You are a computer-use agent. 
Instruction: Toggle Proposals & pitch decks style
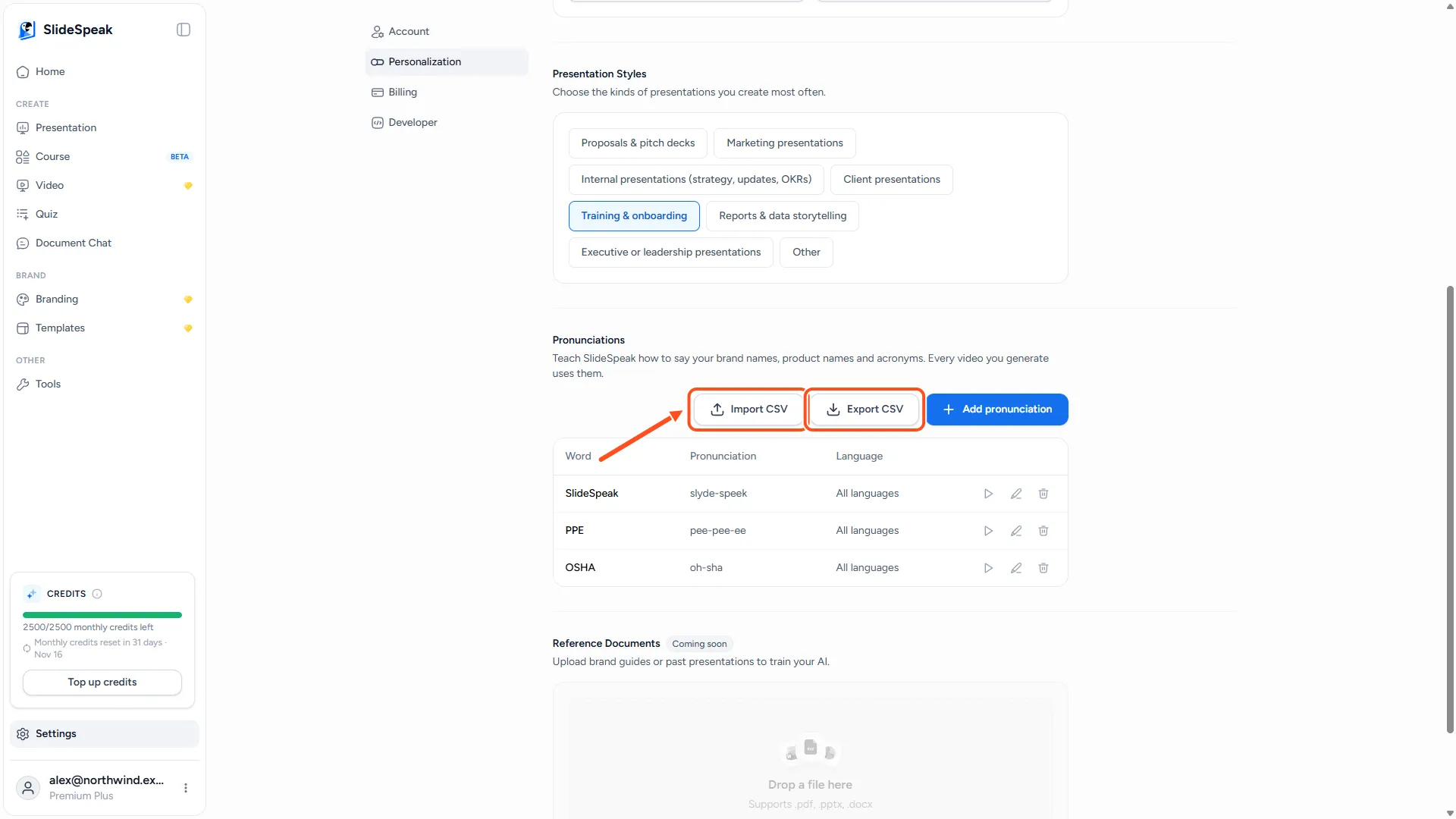638,143
